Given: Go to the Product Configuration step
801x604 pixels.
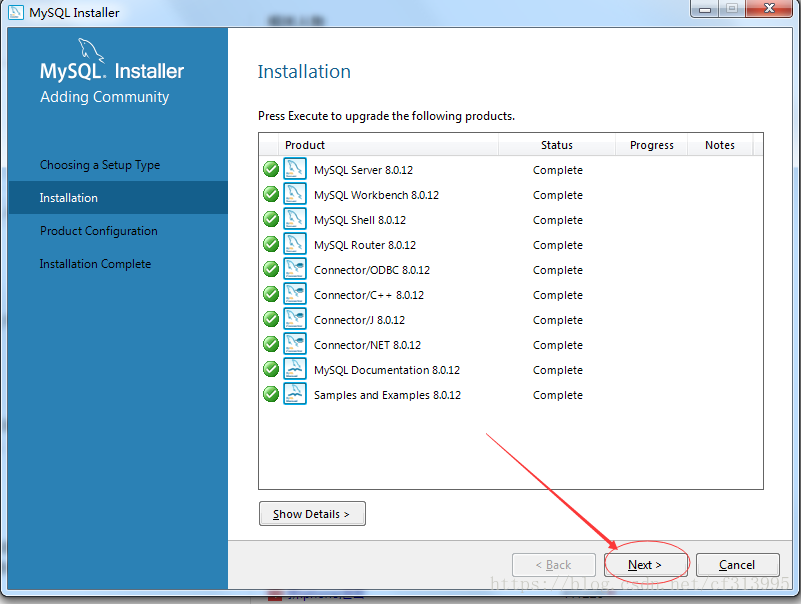Looking at the screenshot, I should pyautogui.click(x=99, y=231).
